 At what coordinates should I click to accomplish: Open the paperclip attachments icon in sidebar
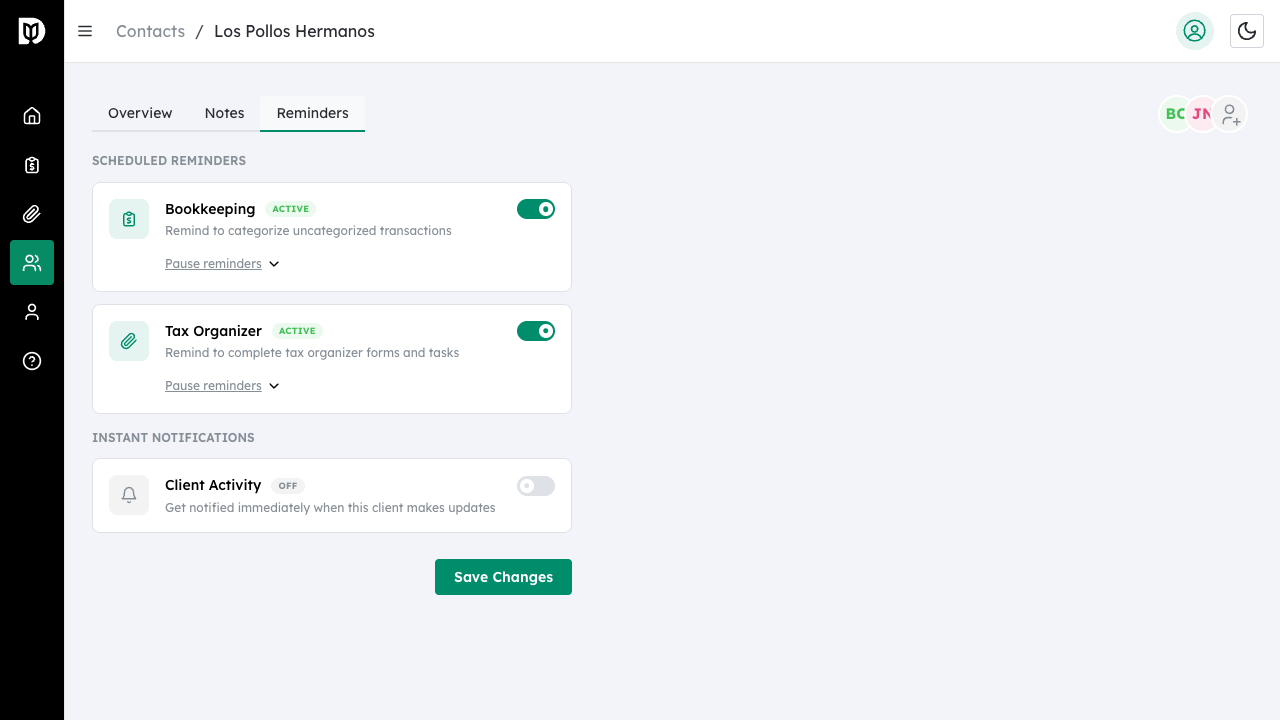pos(32,214)
